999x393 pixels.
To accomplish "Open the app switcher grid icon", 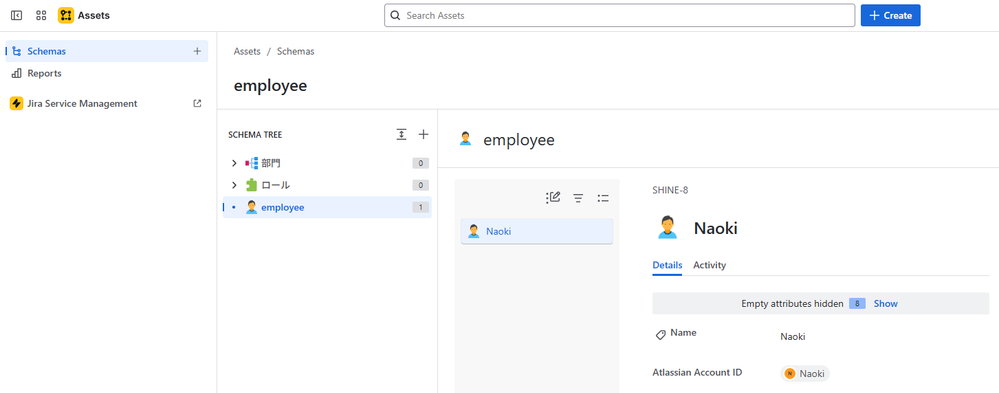I will [x=41, y=15].
